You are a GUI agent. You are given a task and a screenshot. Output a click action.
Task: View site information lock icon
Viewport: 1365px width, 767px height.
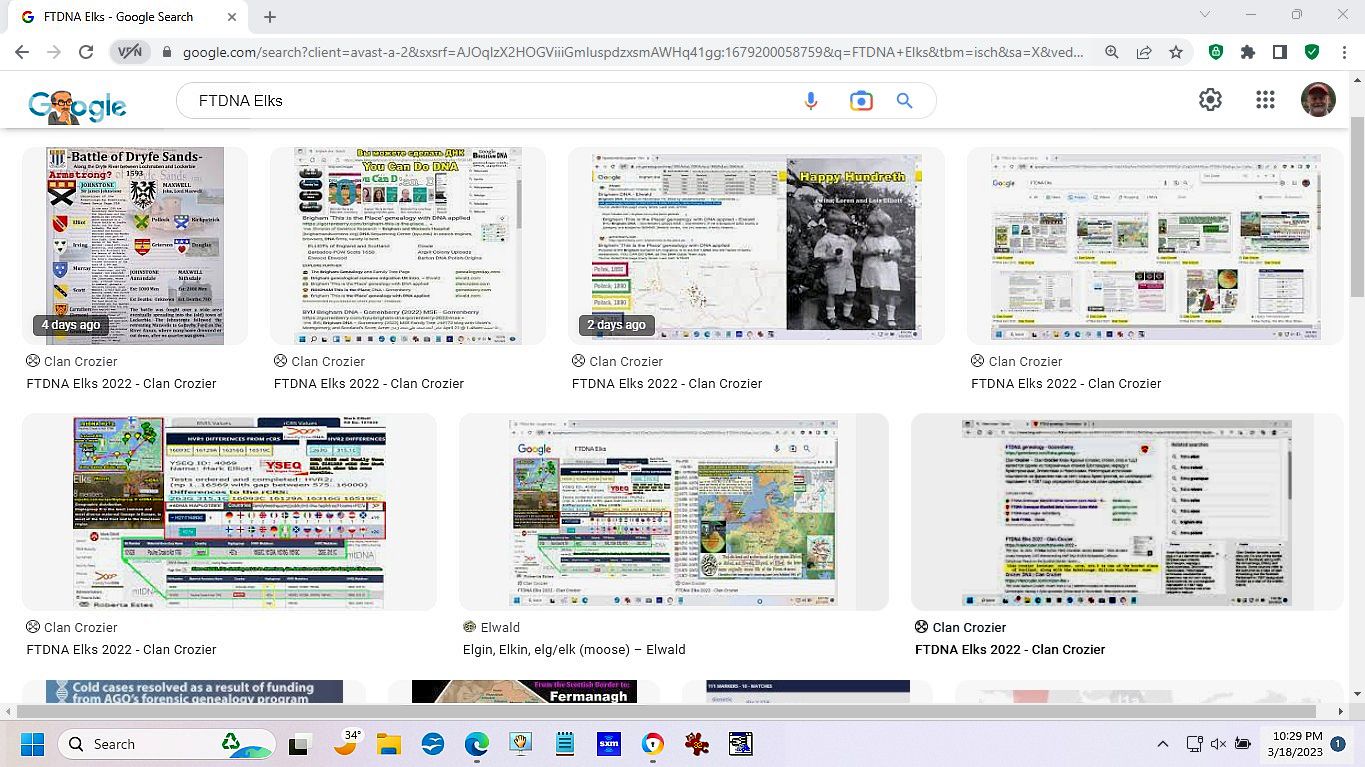(168, 52)
